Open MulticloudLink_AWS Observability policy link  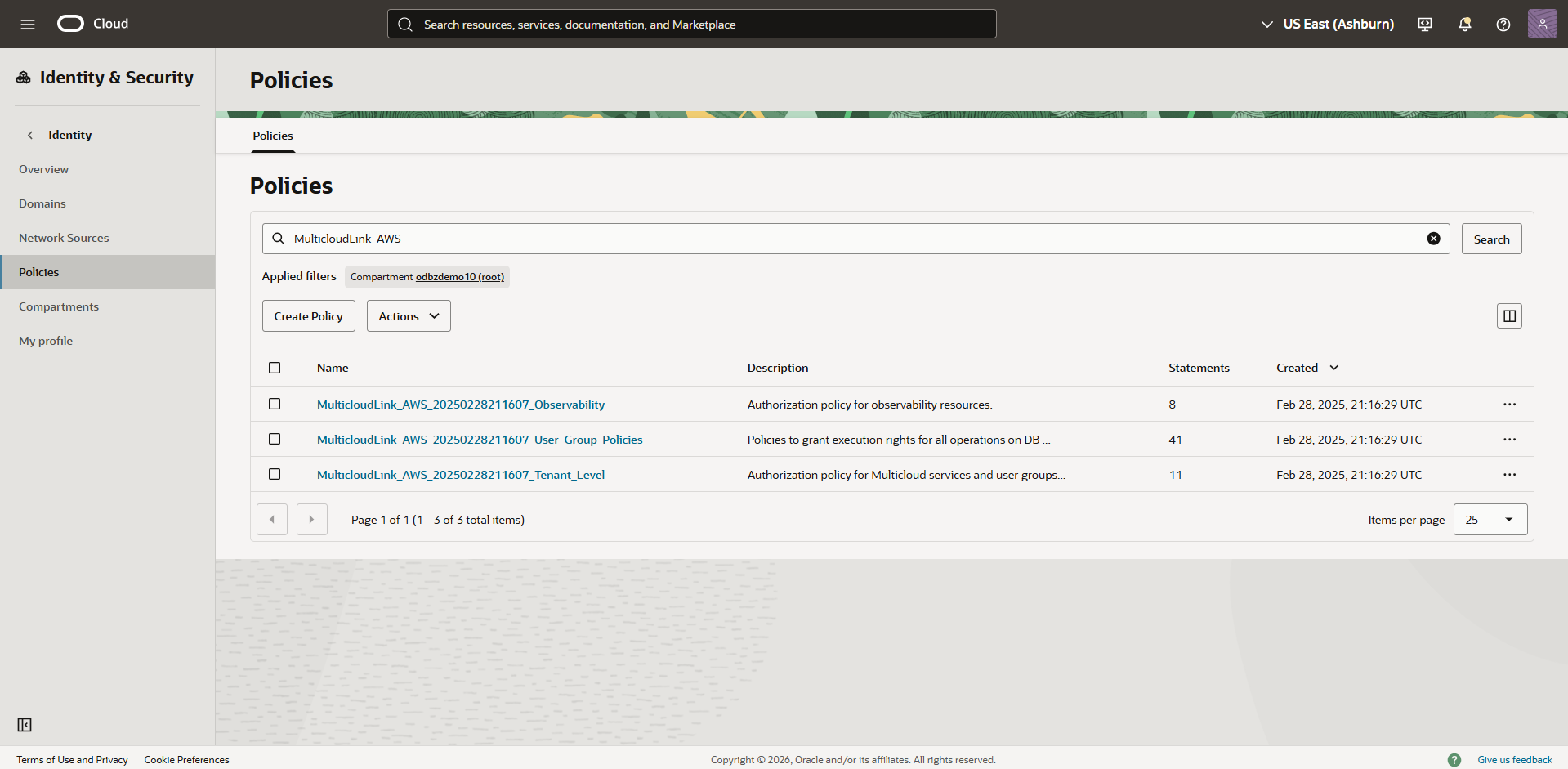[461, 405]
